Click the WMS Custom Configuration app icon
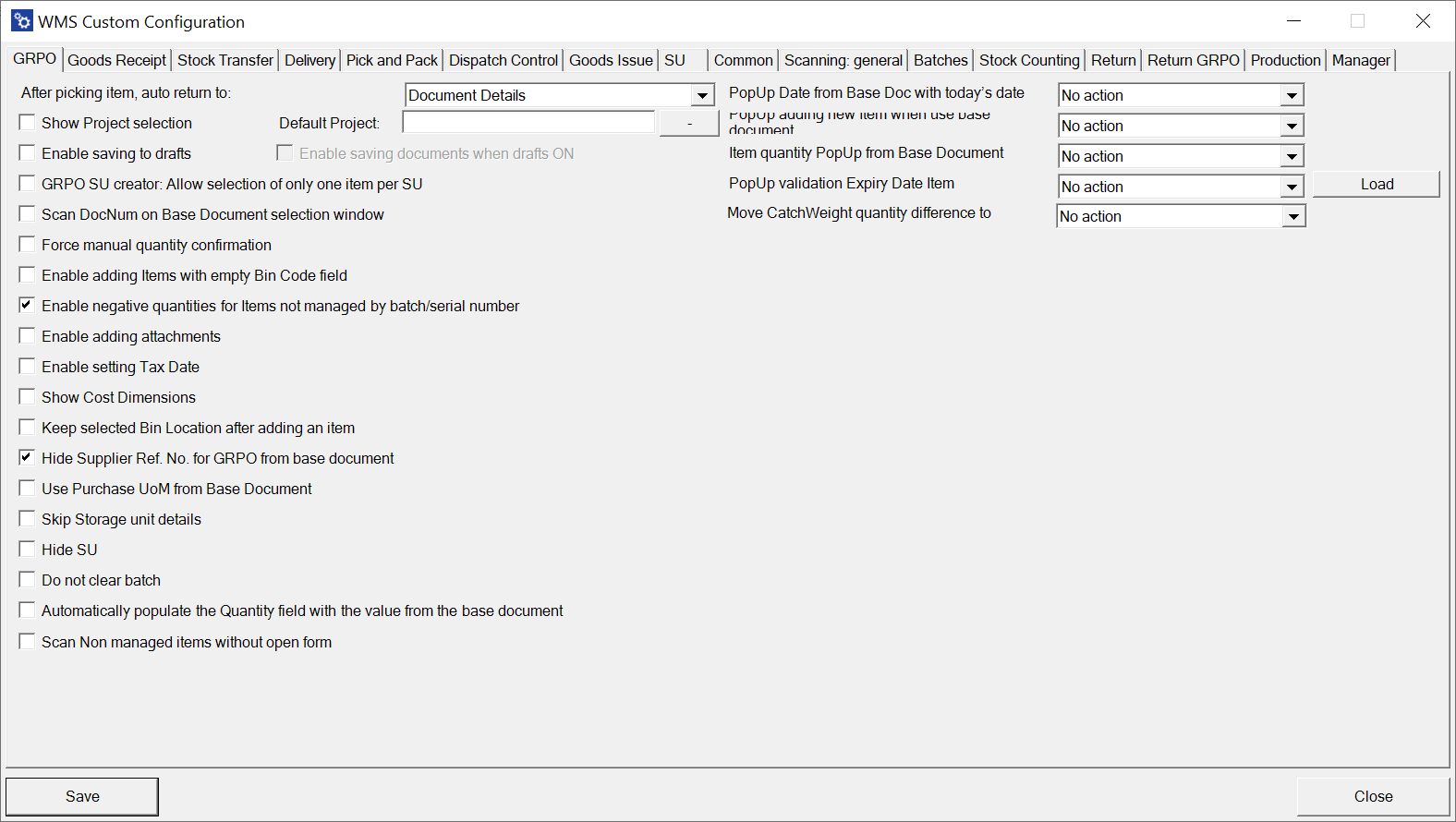Viewport: 1456px width, 822px height. 22,21
